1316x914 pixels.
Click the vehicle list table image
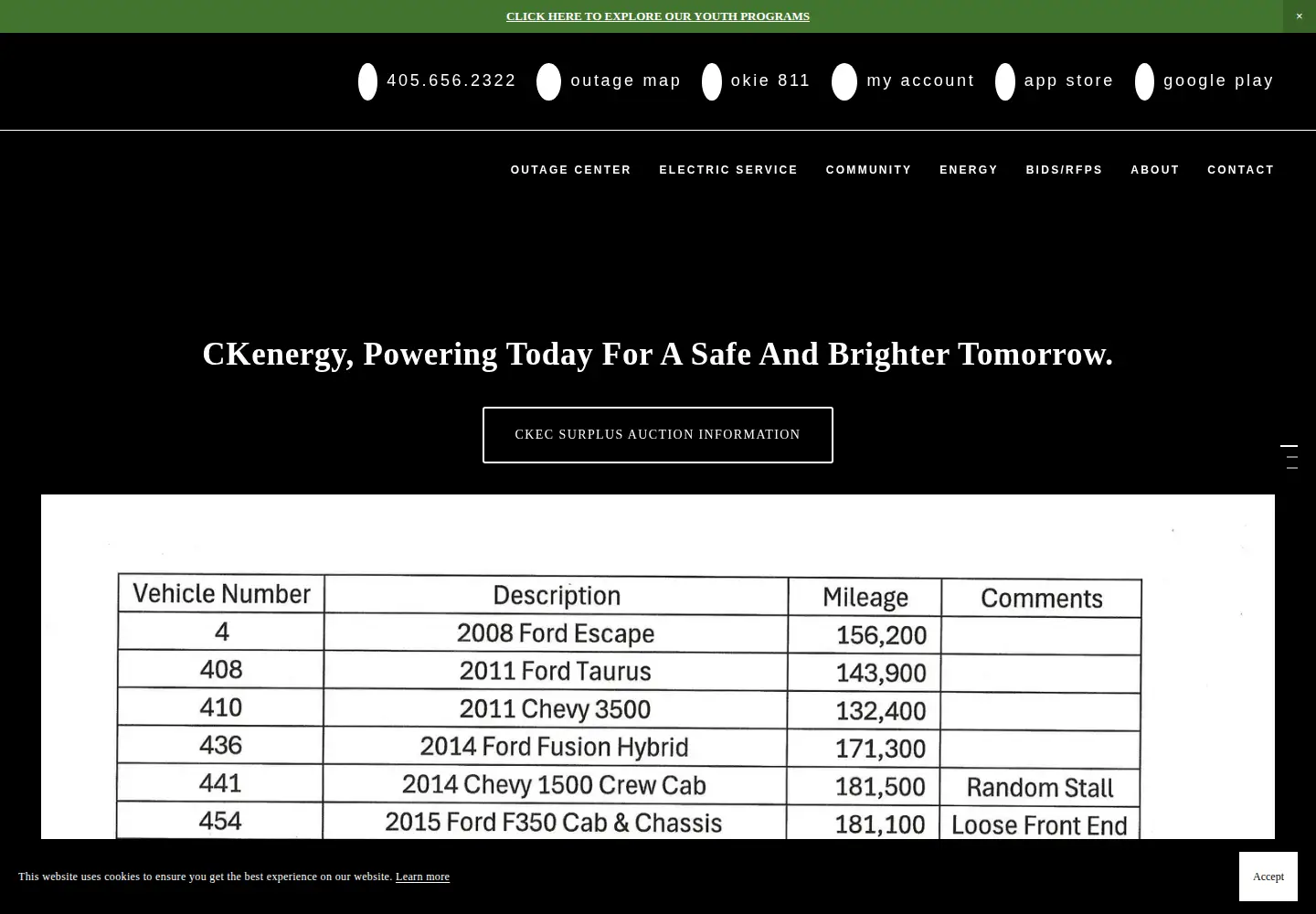(x=658, y=667)
